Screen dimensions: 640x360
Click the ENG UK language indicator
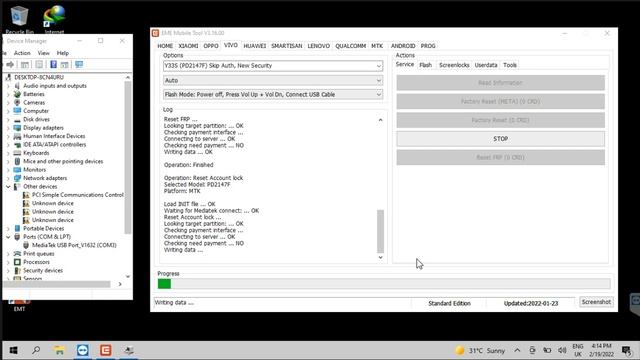pyautogui.click(x=578, y=350)
